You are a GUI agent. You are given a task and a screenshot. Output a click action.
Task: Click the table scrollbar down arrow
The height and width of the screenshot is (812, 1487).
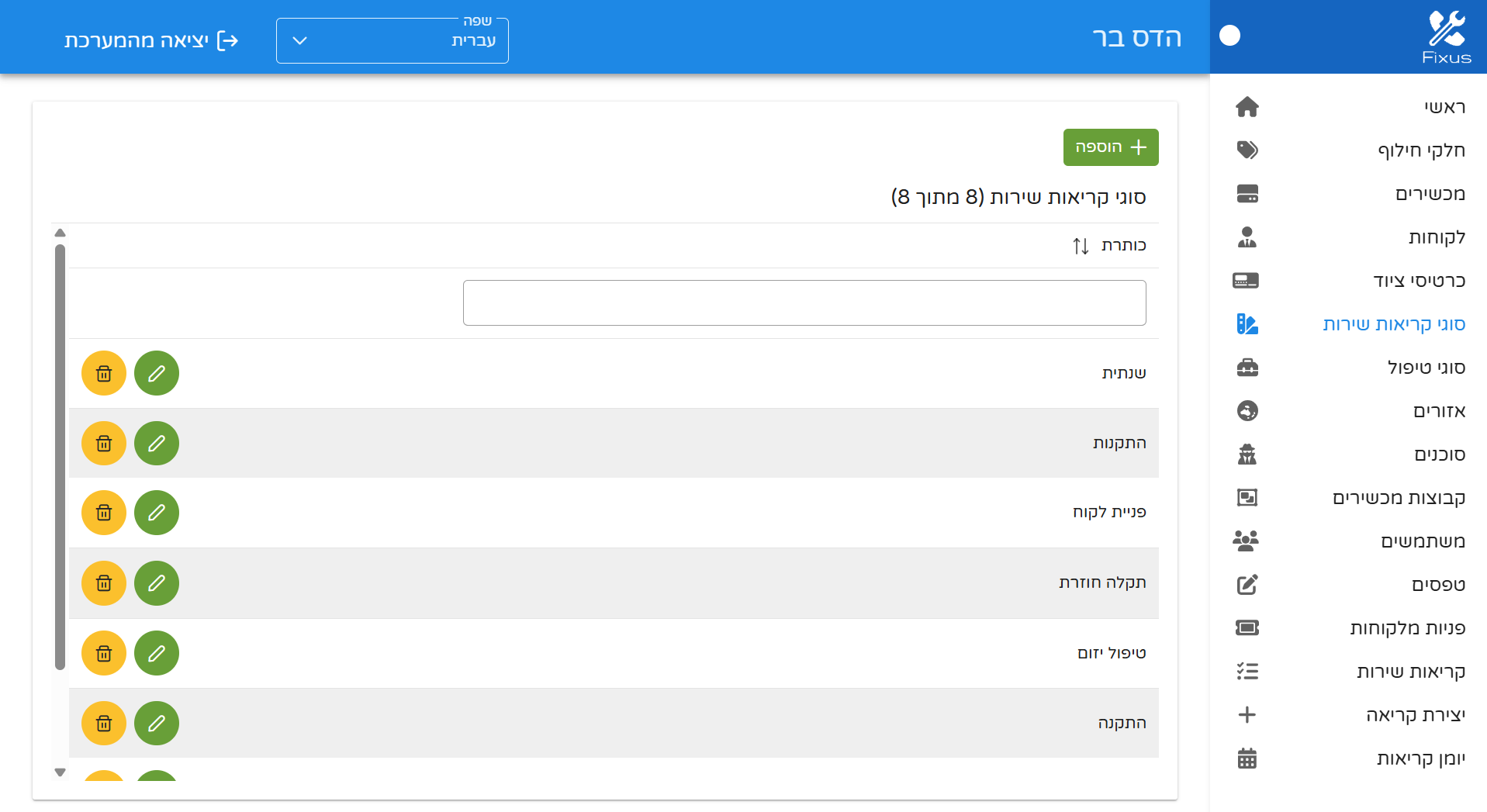[60, 772]
